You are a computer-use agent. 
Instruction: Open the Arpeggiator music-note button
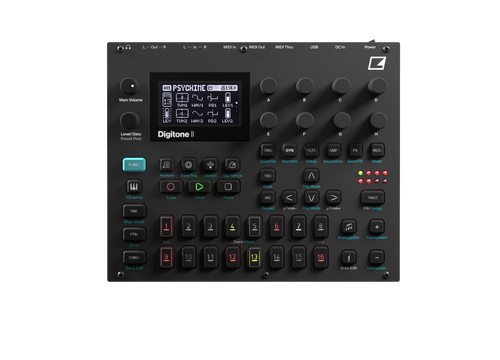tap(349, 227)
